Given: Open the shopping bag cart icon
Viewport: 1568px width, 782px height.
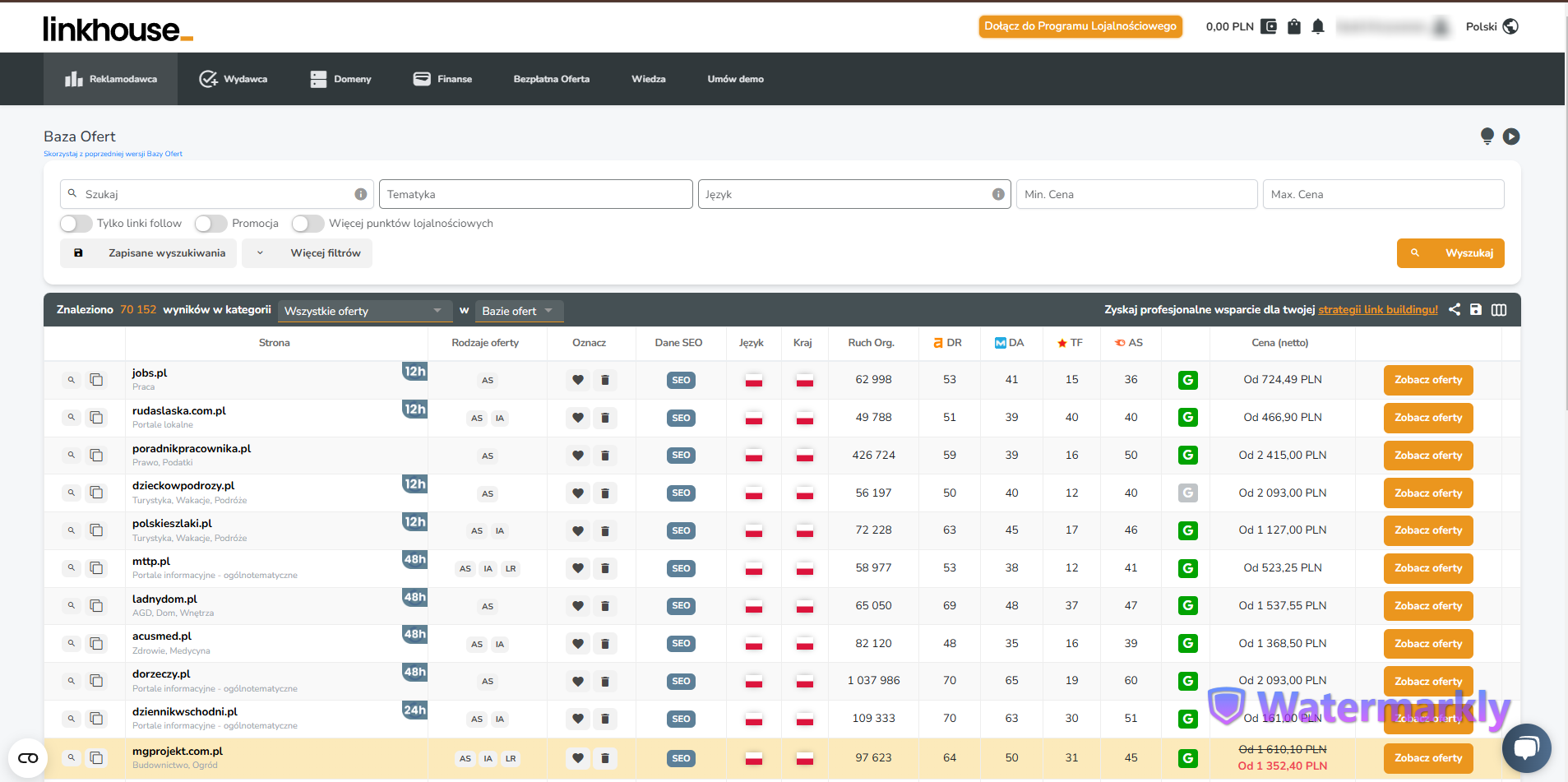Looking at the screenshot, I should [x=1294, y=26].
